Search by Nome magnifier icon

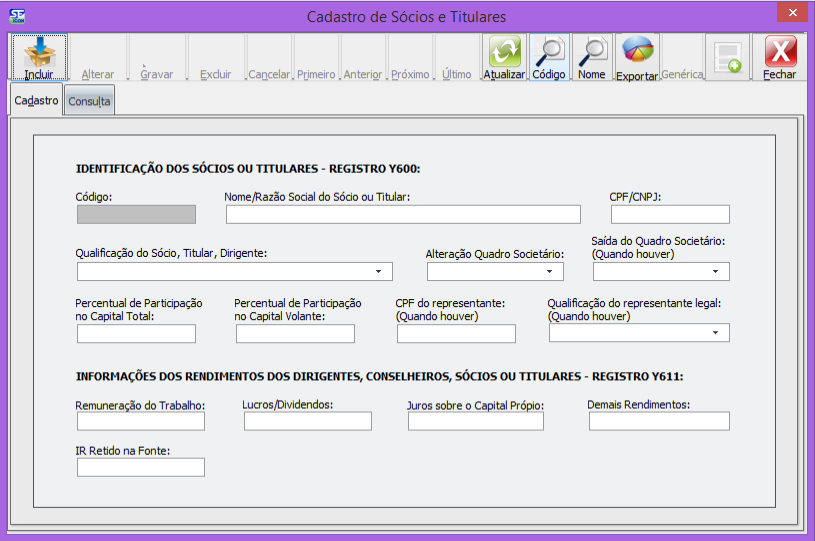point(592,52)
